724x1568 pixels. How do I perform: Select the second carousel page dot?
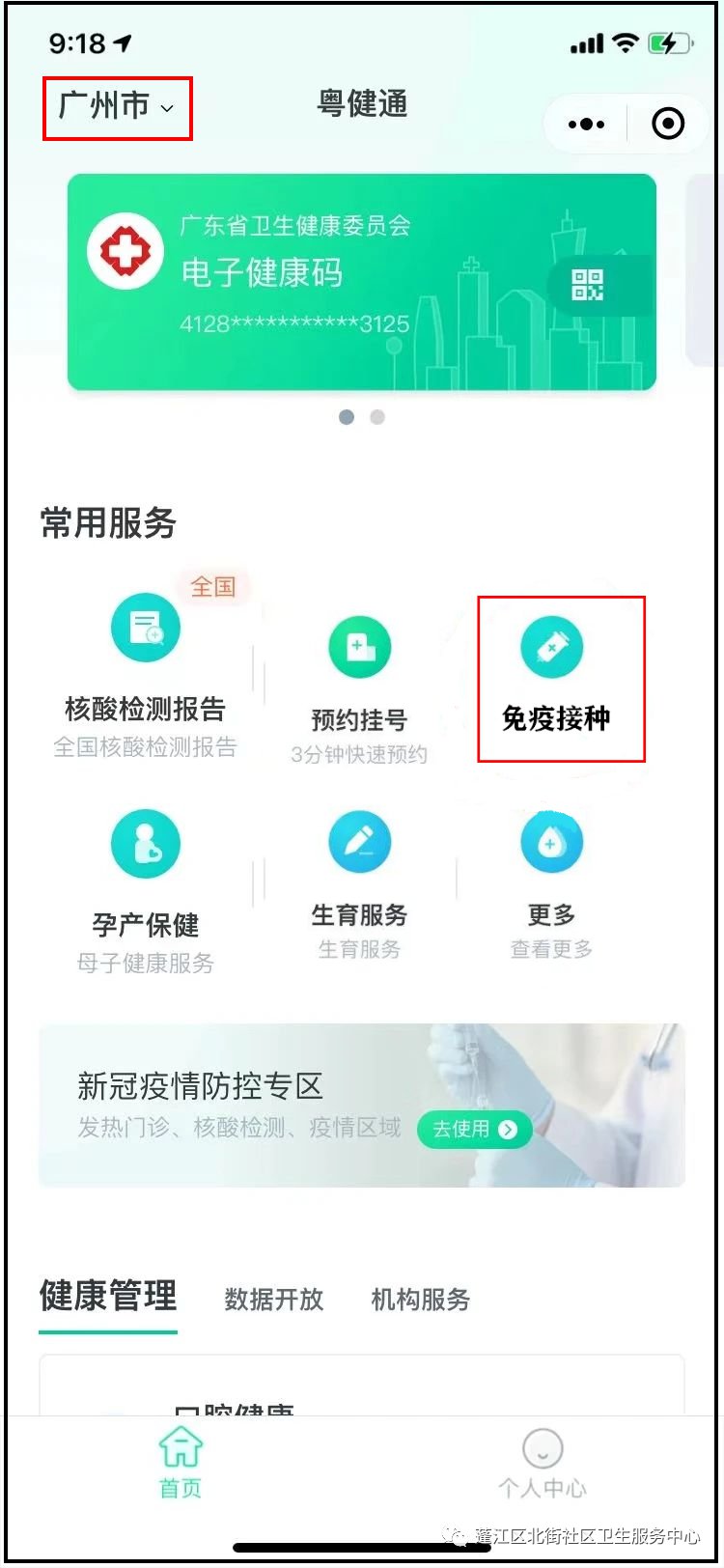click(x=377, y=417)
